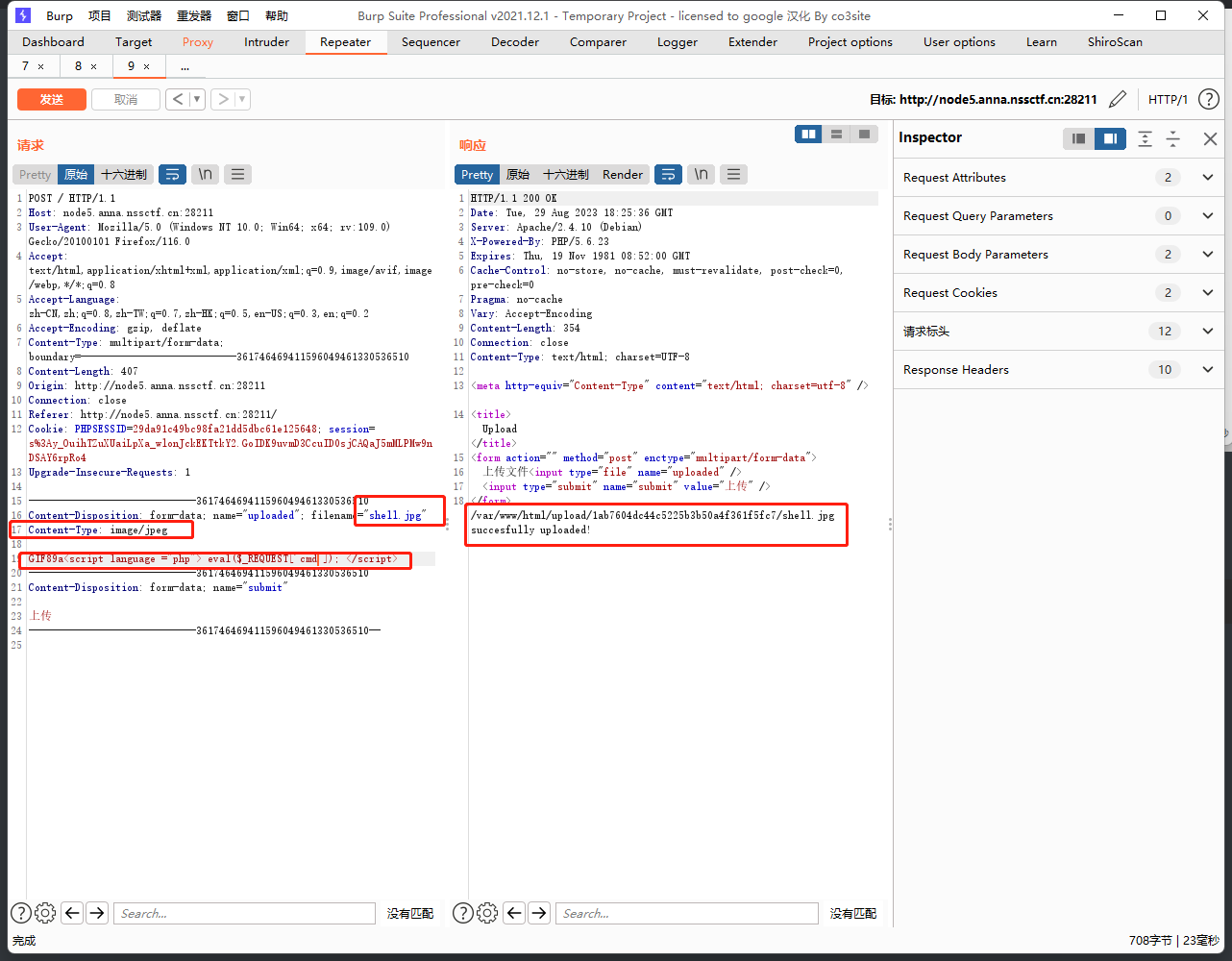Select combined tabbed layout icon
This screenshot has height=961, width=1232.
(865, 135)
